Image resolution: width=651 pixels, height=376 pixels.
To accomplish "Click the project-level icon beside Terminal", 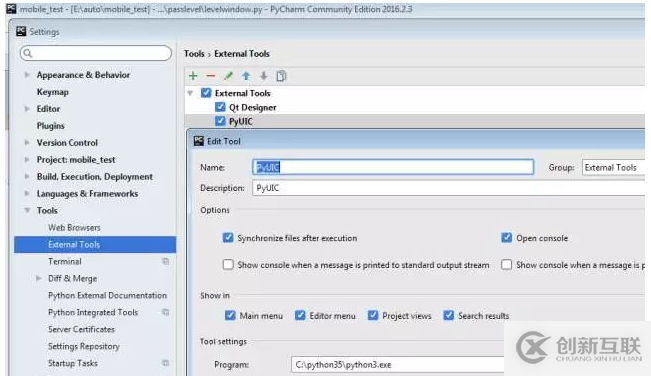I will click(x=165, y=261).
